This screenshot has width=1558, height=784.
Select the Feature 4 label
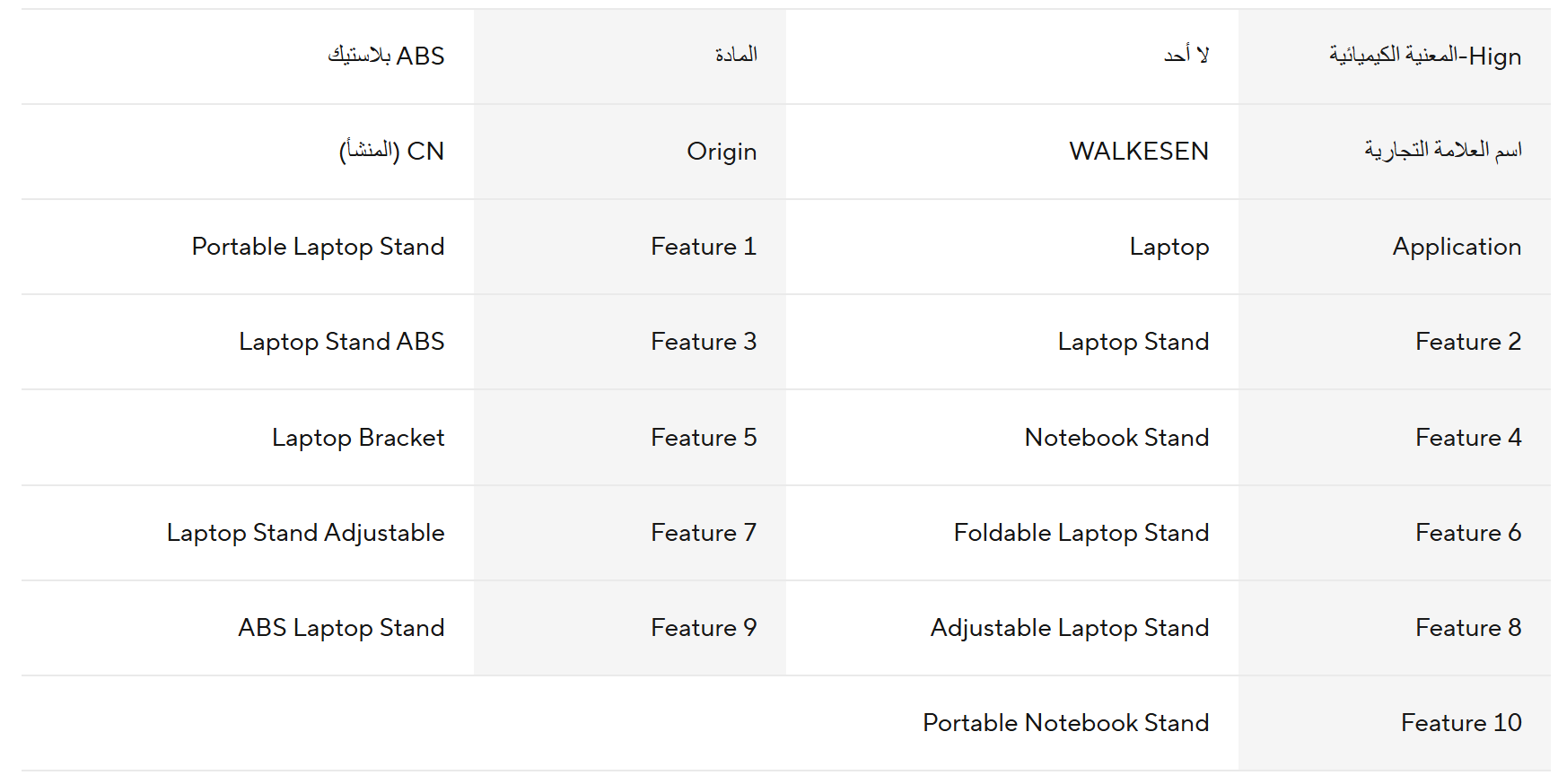tap(1467, 438)
